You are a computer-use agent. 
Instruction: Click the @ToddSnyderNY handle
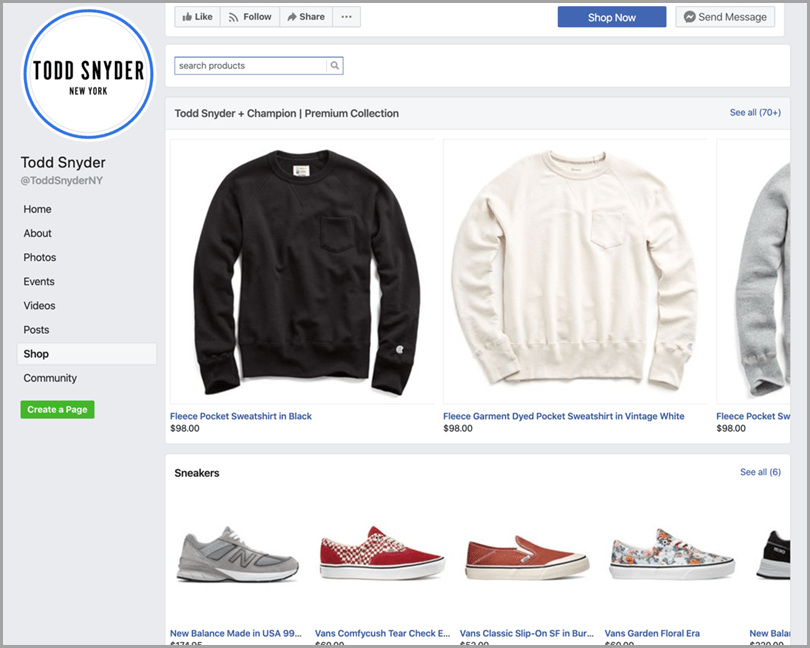pos(61,181)
